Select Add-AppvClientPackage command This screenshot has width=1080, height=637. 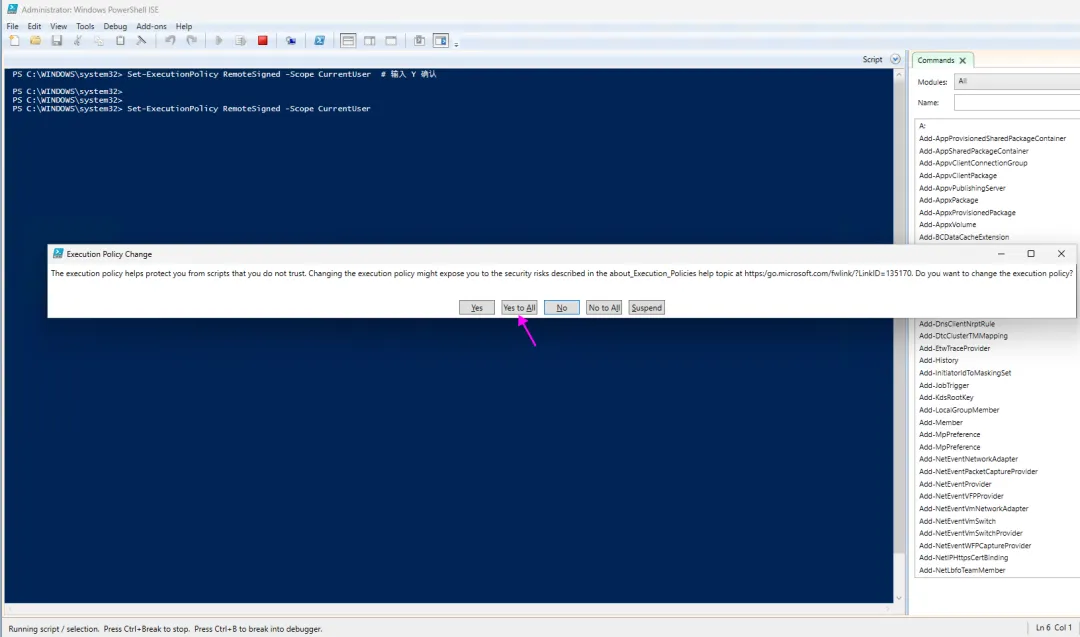click(x=957, y=176)
